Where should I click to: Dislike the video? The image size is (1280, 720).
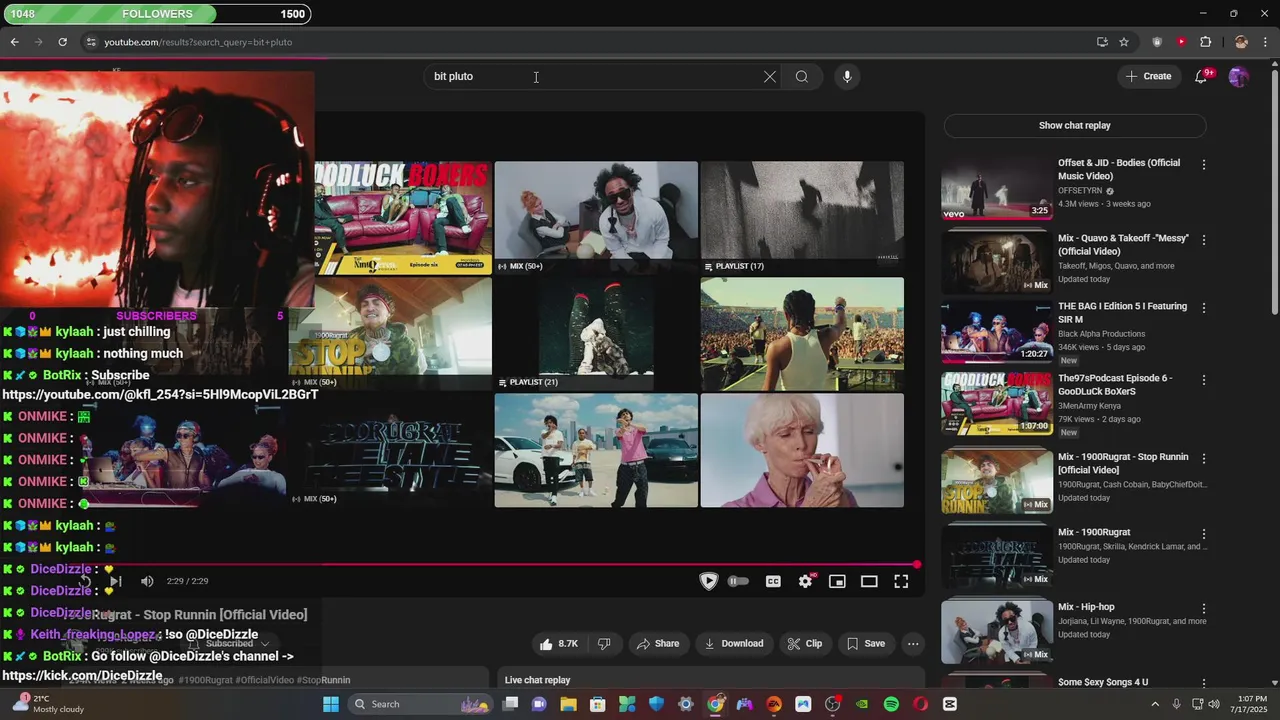(604, 644)
